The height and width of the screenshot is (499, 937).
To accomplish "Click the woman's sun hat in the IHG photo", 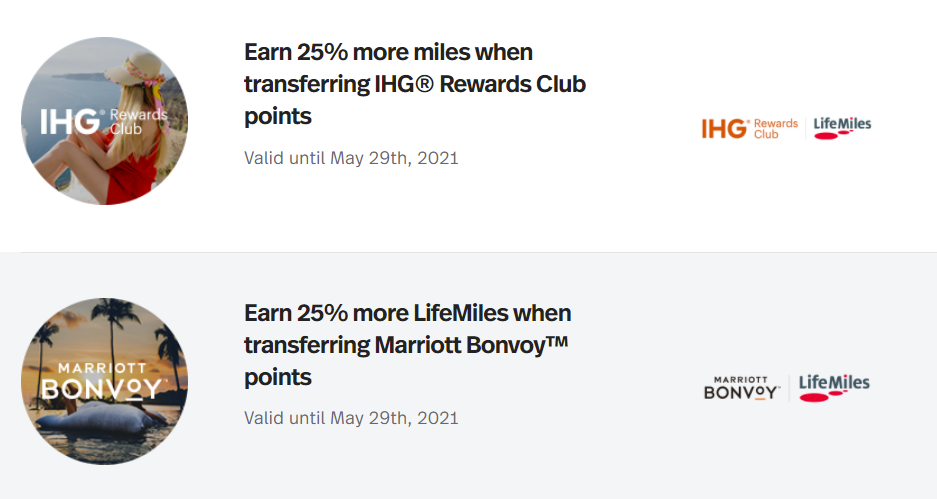I will click(136, 69).
